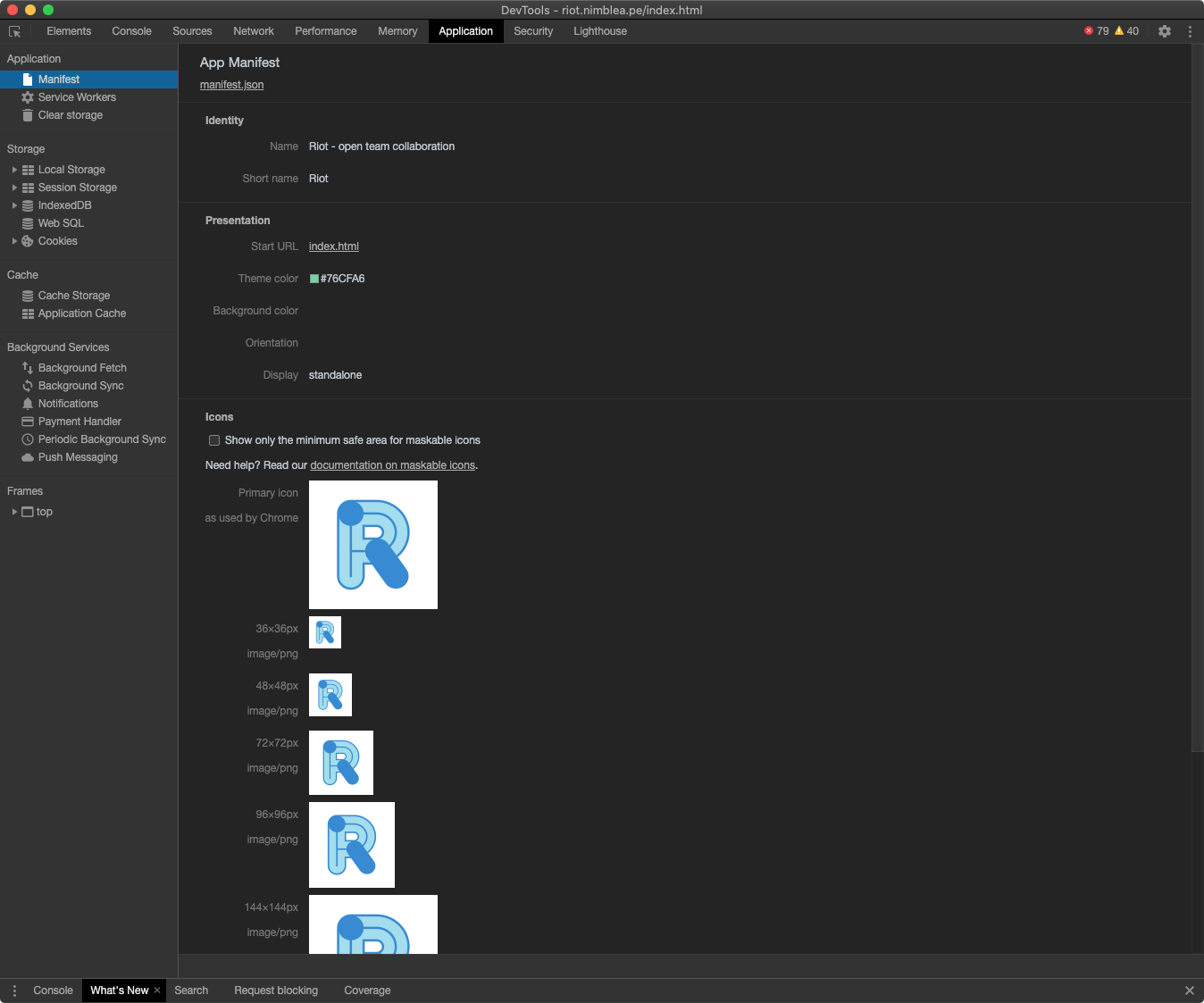Open the Search drawer tab
The image size is (1204, 1003).
(191, 990)
